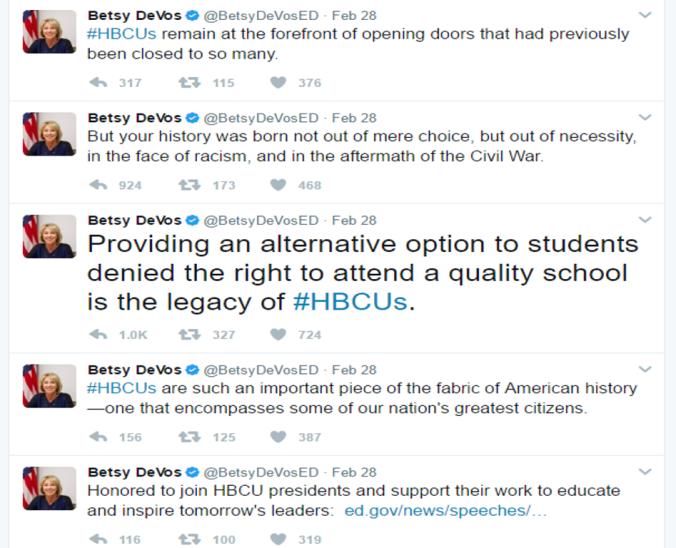Retweet the 'remain at the forefront' tweet
676x548 pixels.
tap(188, 83)
